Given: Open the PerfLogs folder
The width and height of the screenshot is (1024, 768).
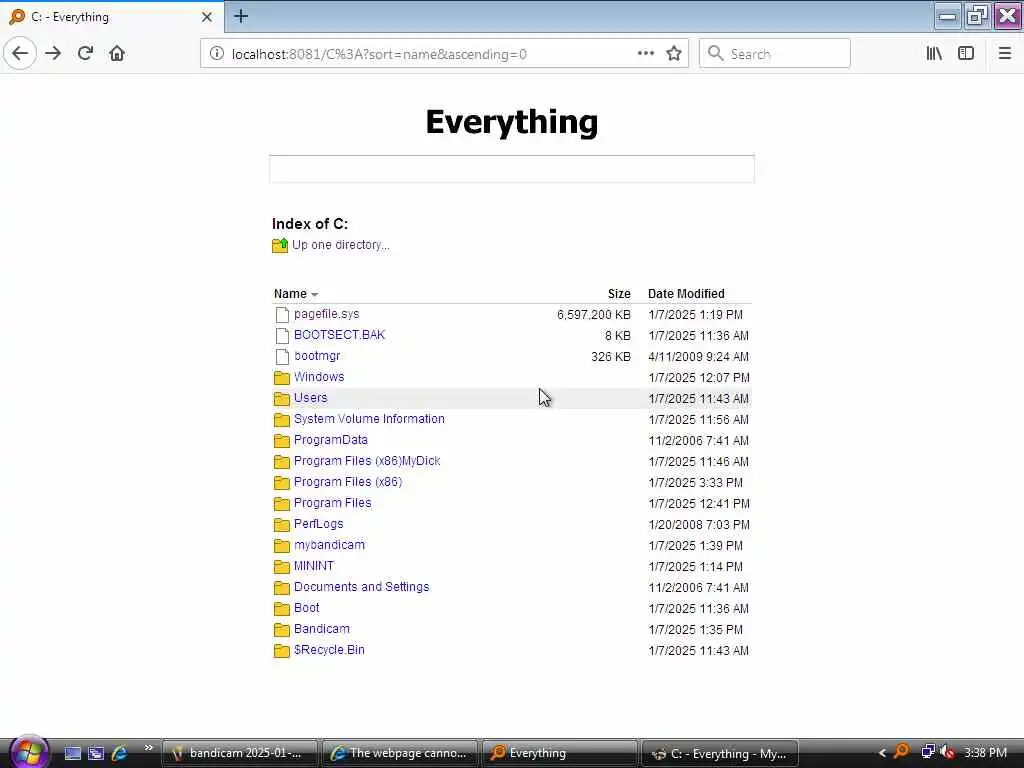Looking at the screenshot, I should click(318, 524).
